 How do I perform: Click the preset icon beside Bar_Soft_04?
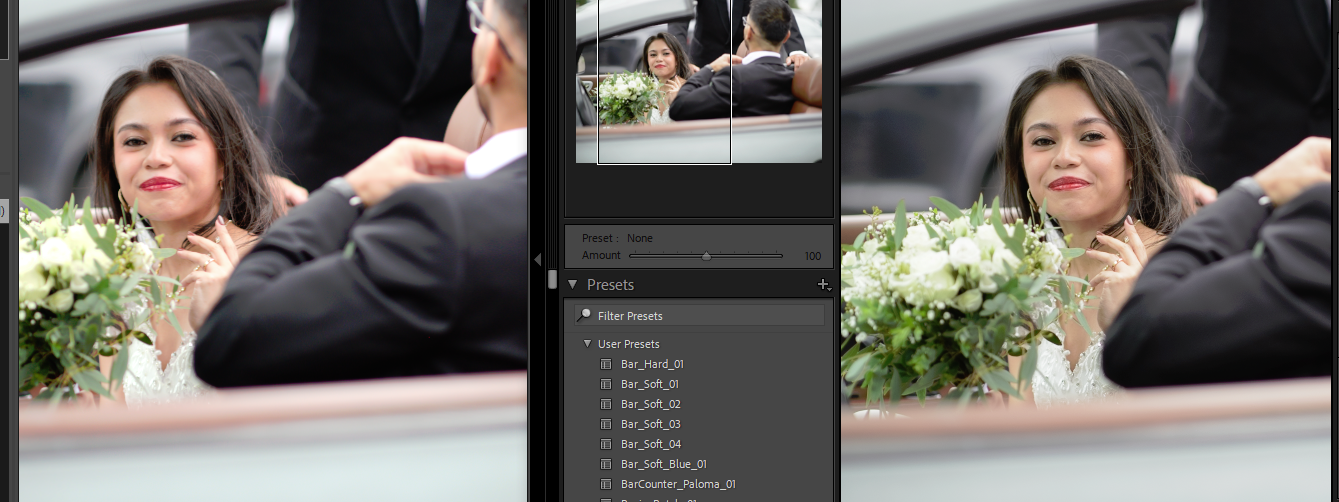[x=606, y=444]
